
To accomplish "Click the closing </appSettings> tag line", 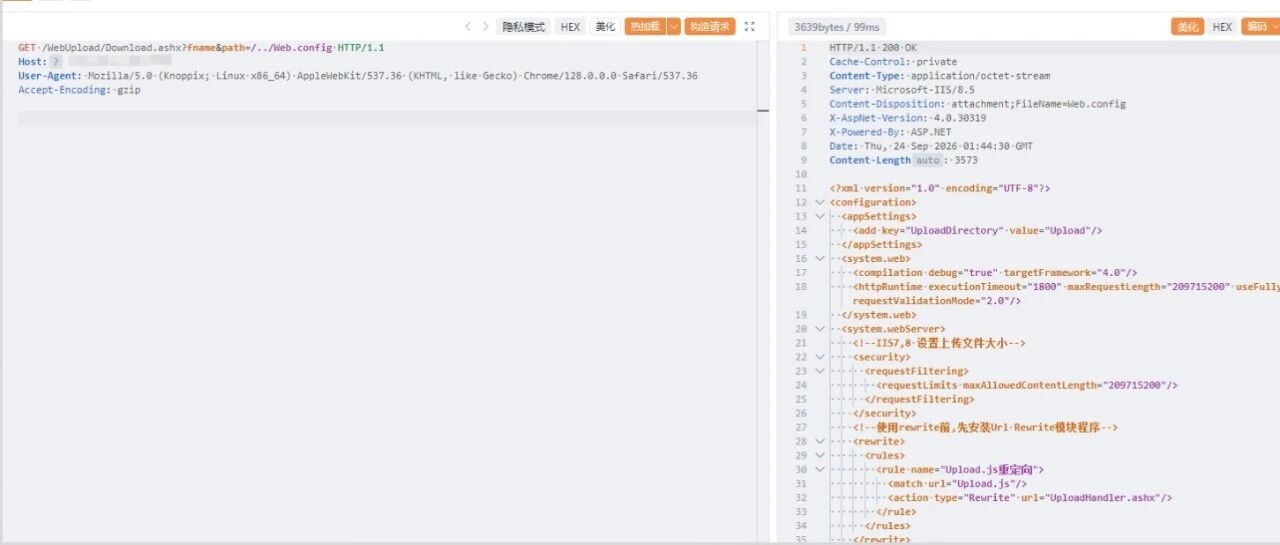I will (x=881, y=244).
